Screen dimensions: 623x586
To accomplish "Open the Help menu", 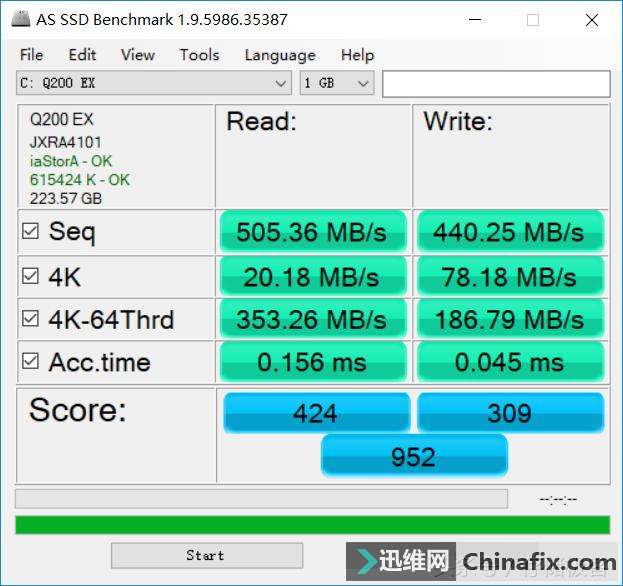I will pyautogui.click(x=357, y=55).
